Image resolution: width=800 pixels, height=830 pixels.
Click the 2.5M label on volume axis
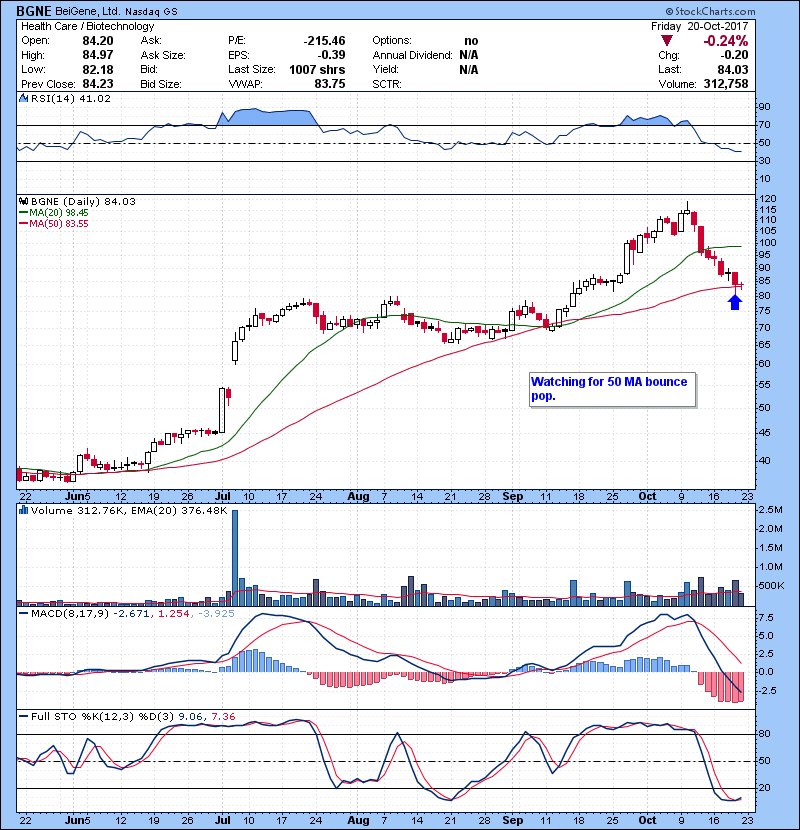click(x=770, y=510)
